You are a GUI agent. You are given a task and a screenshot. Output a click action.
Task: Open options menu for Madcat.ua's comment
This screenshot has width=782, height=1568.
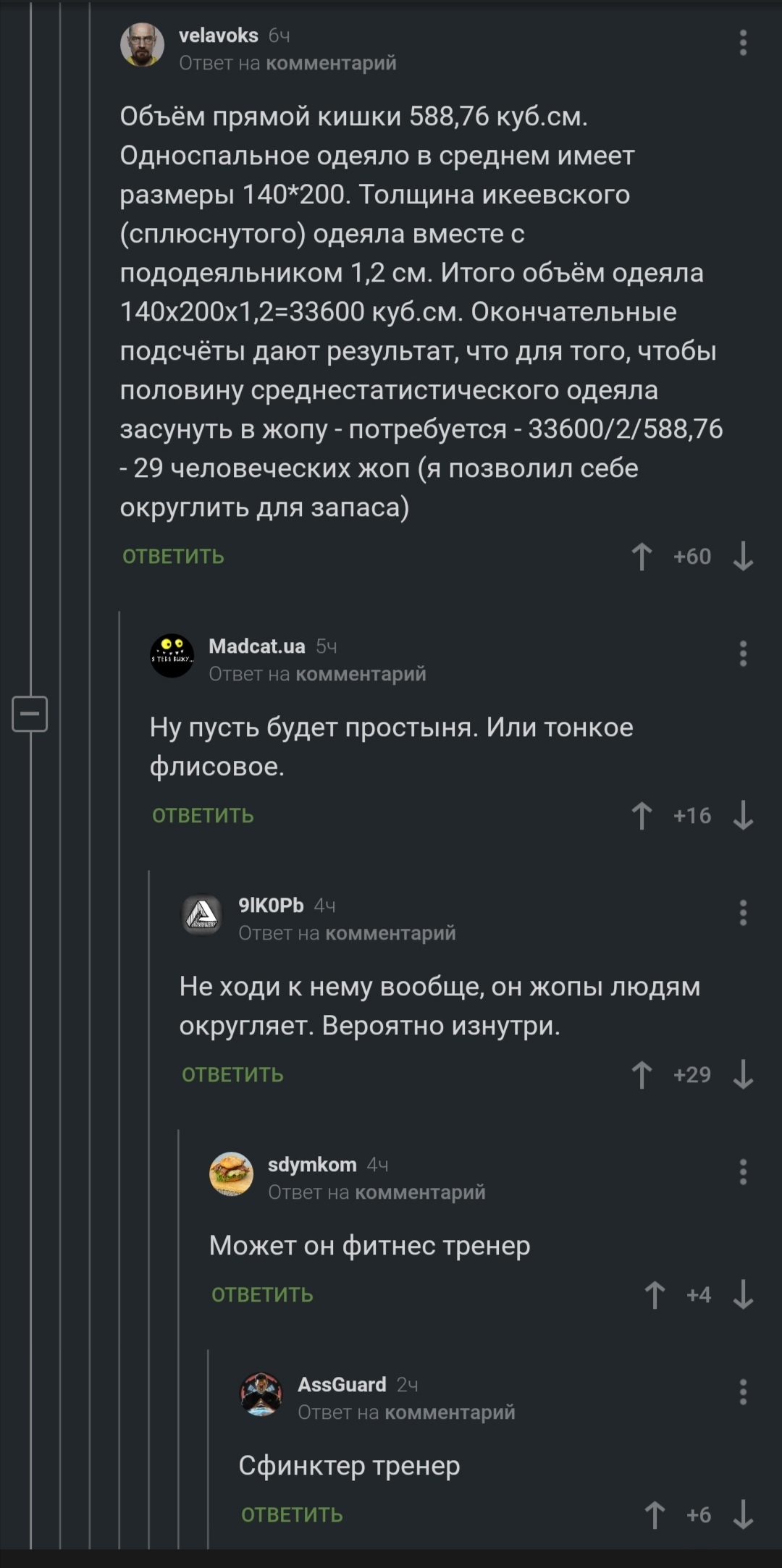(743, 654)
